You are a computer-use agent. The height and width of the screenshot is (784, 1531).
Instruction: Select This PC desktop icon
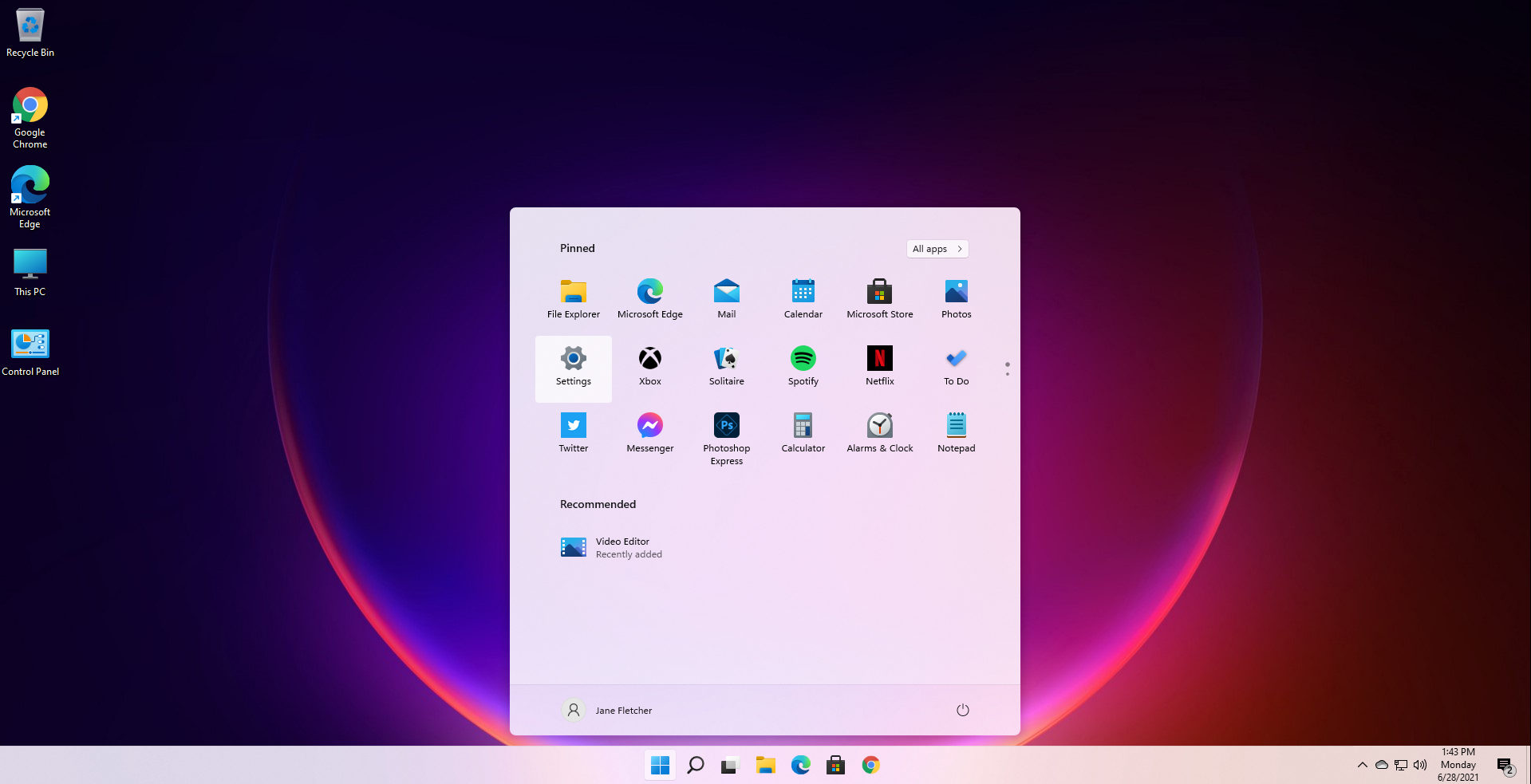[x=30, y=272]
